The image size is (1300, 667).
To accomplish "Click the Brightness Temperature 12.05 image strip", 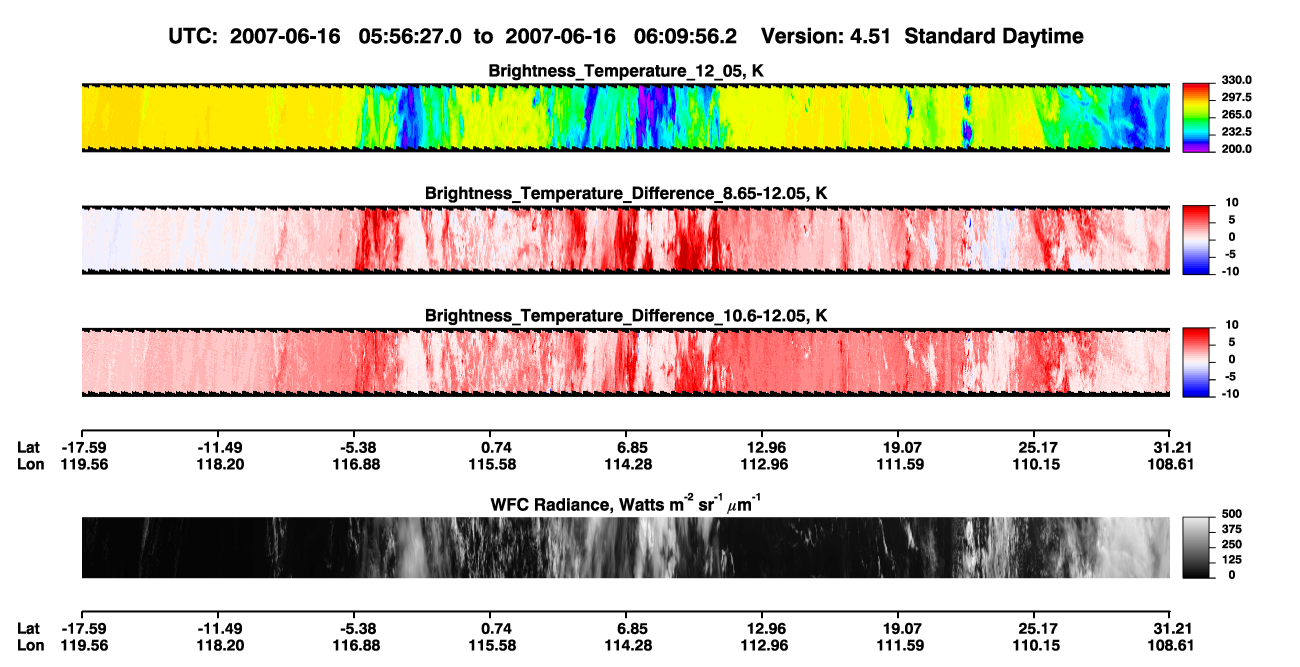I will click(625, 117).
